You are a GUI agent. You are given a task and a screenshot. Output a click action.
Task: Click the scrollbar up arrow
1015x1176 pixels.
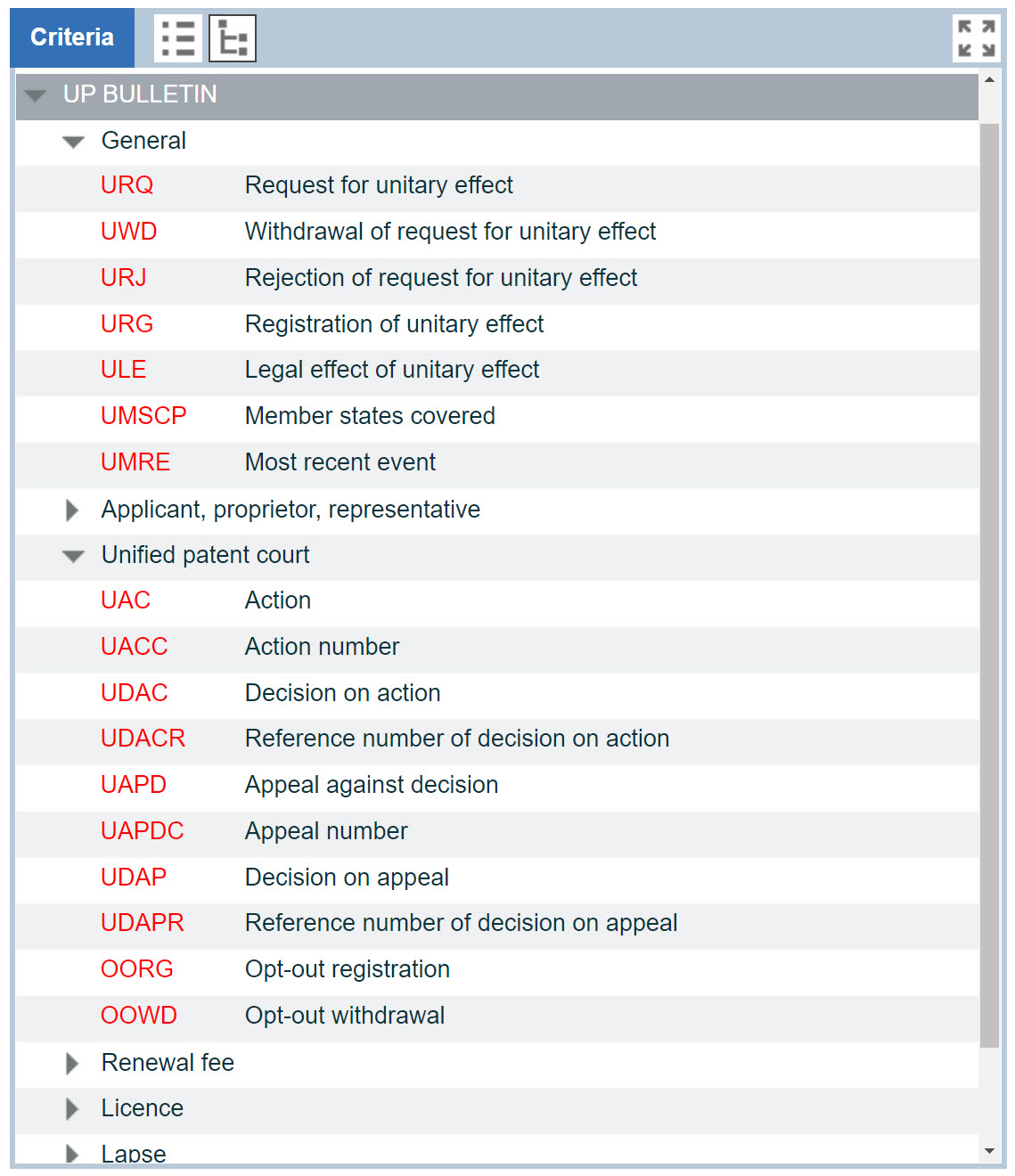coord(989,80)
